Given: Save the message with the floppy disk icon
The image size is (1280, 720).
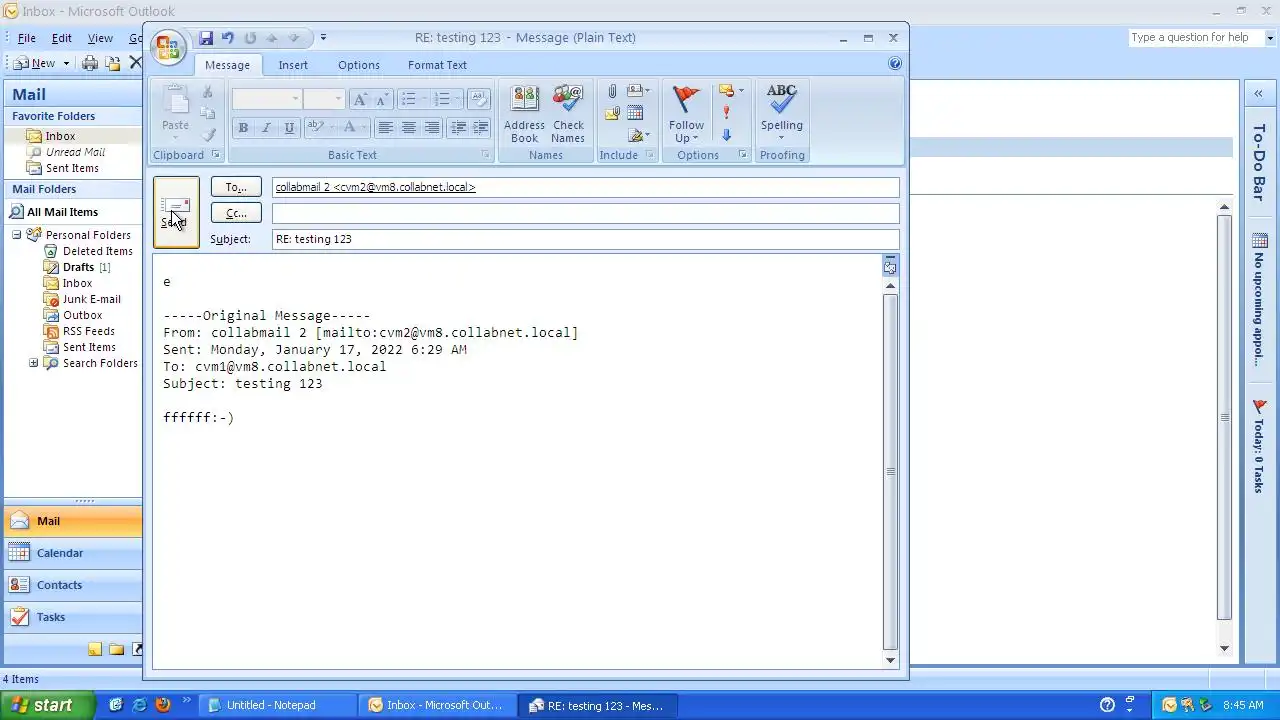Looking at the screenshot, I should [x=206, y=38].
